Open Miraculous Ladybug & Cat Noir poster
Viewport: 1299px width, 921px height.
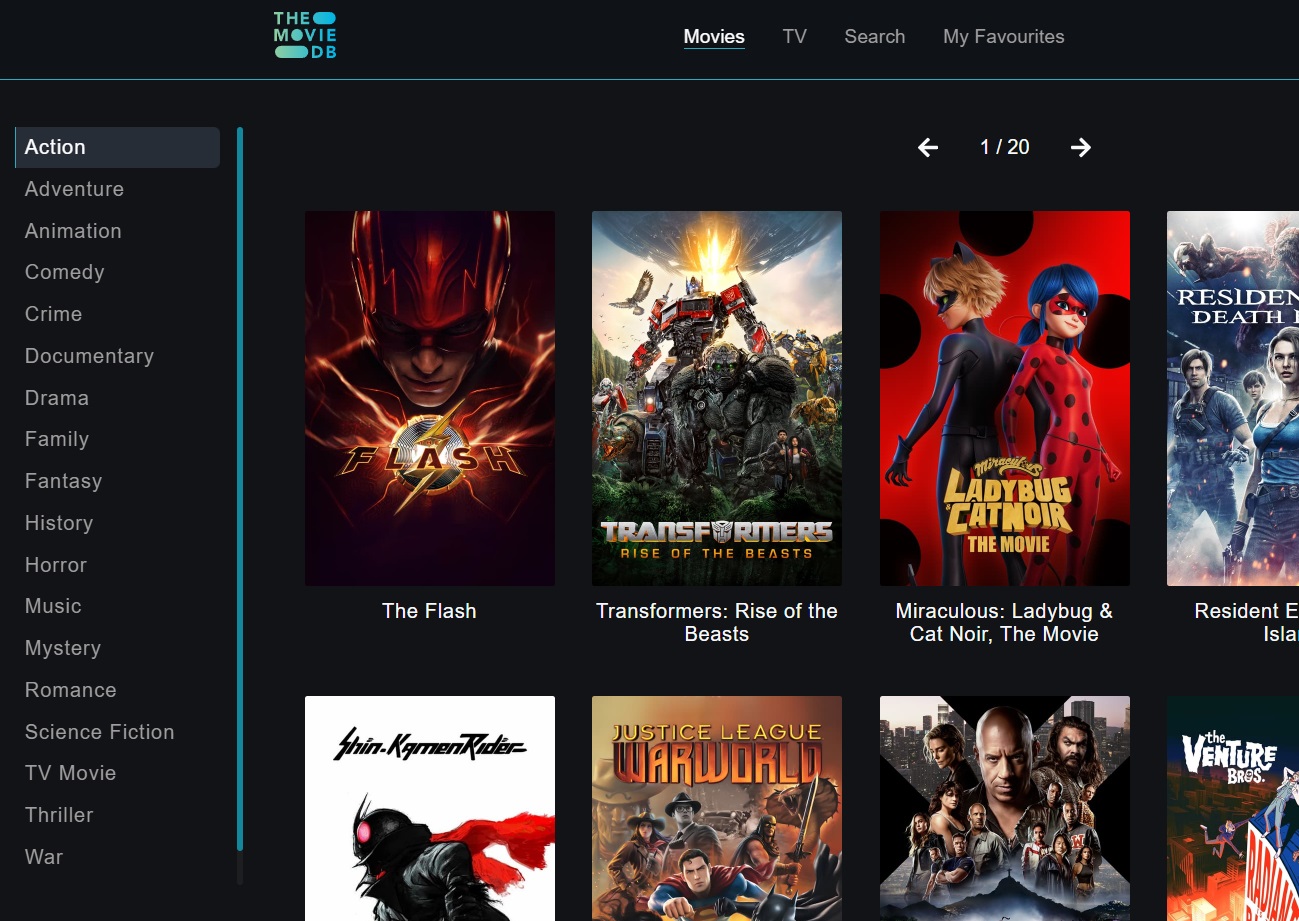pos(1005,398)
